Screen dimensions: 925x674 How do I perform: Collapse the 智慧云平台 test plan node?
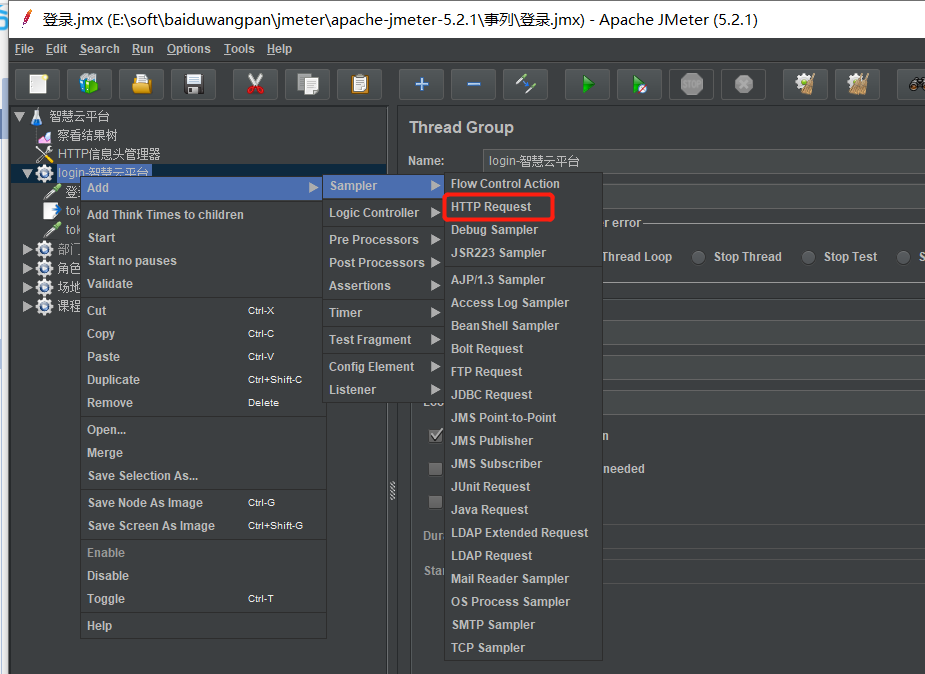(19, 117)
